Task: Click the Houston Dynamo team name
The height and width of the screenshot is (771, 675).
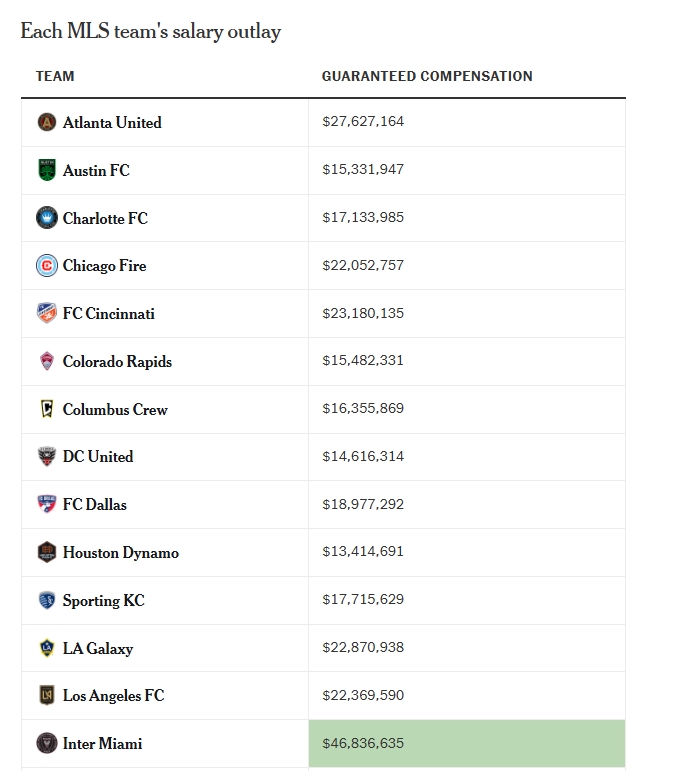Action: click(x=121, y=552)
